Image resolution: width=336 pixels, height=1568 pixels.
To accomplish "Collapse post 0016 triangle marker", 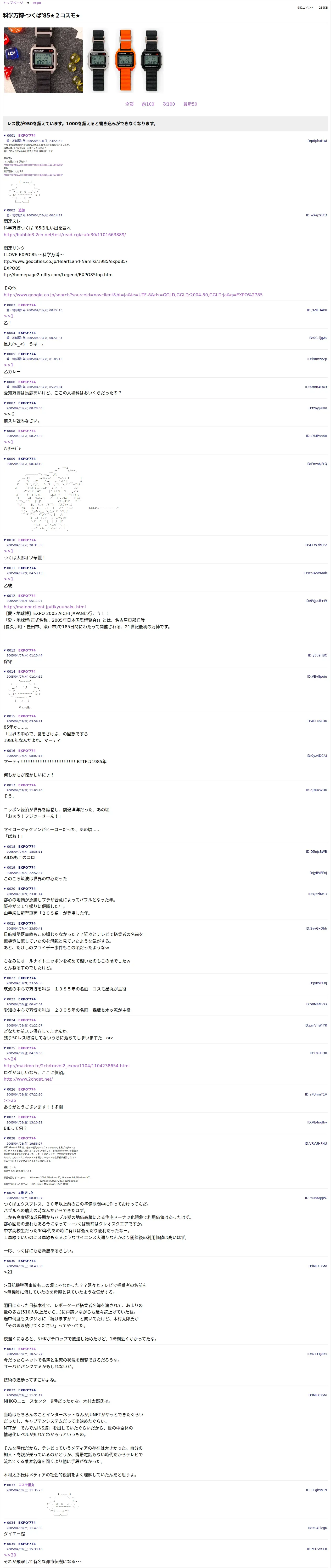I will (5, 751).
